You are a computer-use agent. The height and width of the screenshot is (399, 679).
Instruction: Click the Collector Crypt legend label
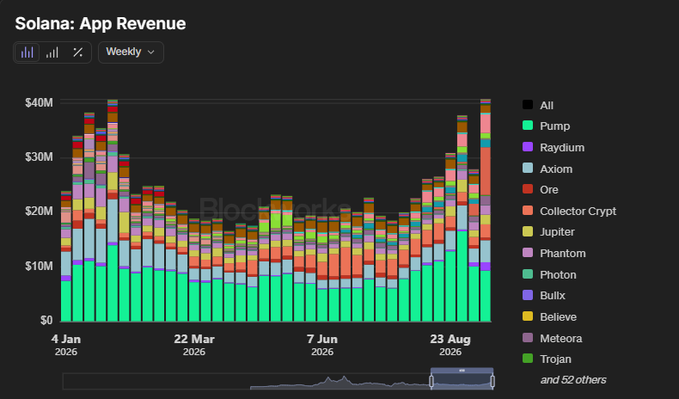[578, 211]
